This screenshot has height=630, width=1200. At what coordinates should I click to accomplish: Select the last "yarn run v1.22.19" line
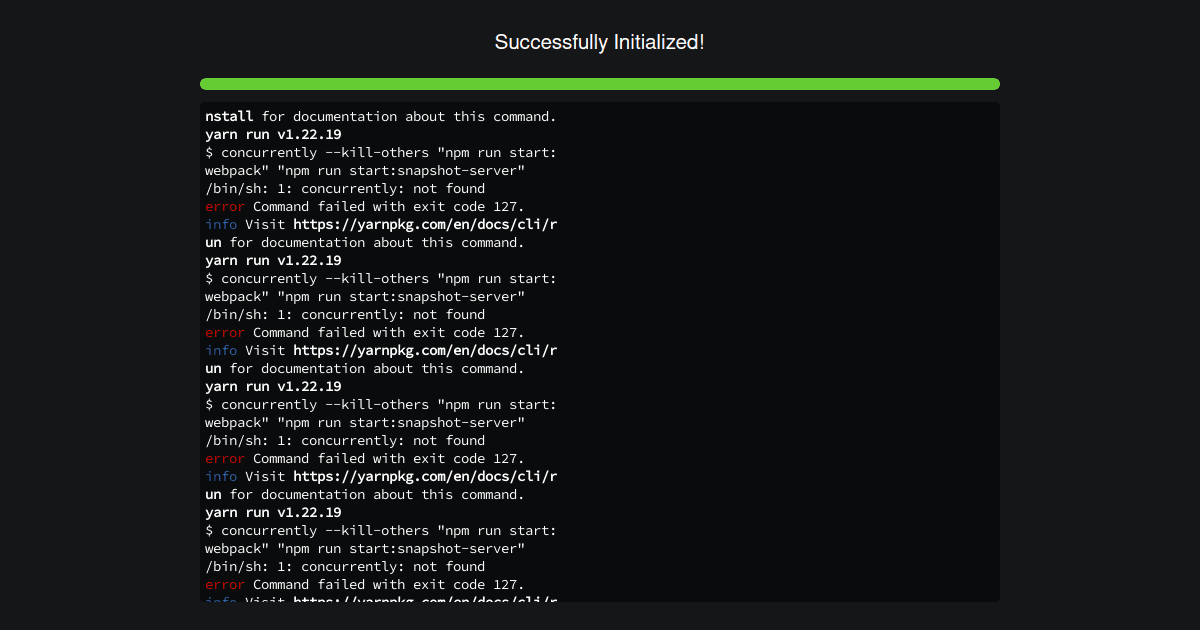pyautogui.click(x=273, y=513)
